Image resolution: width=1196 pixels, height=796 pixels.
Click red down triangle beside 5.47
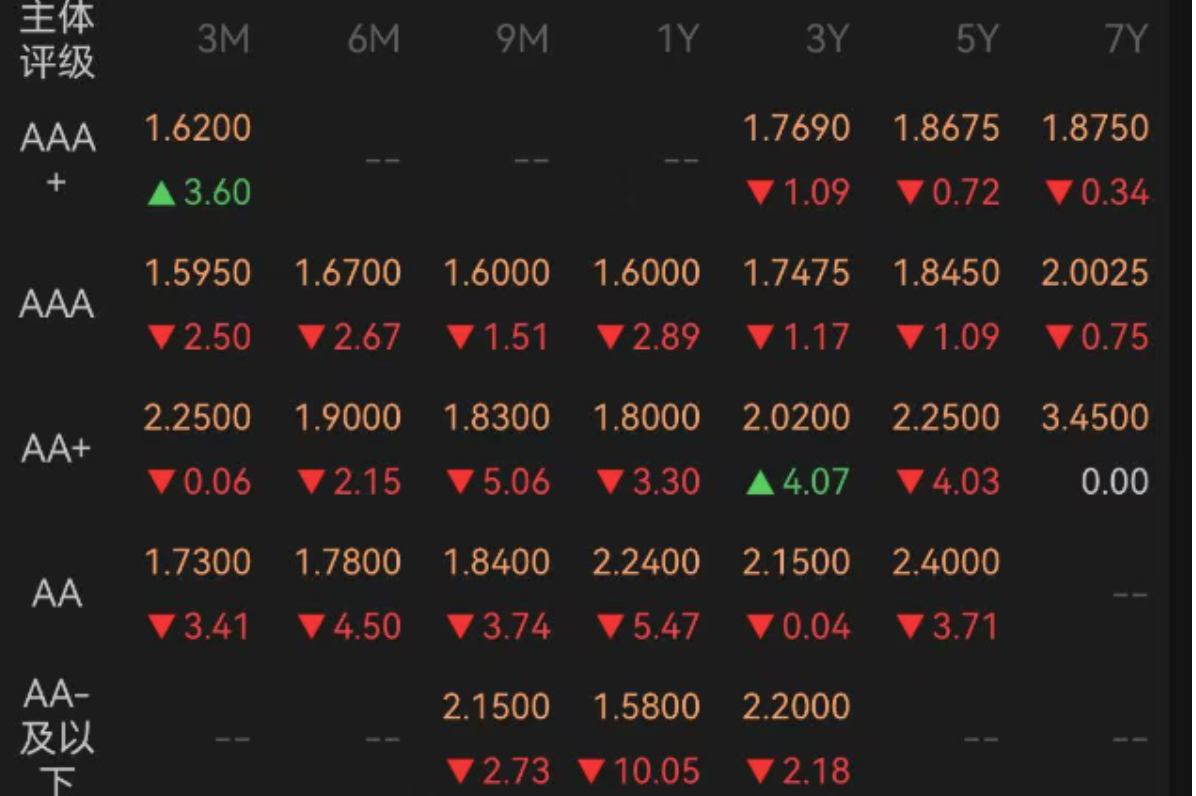coord(610,627)
